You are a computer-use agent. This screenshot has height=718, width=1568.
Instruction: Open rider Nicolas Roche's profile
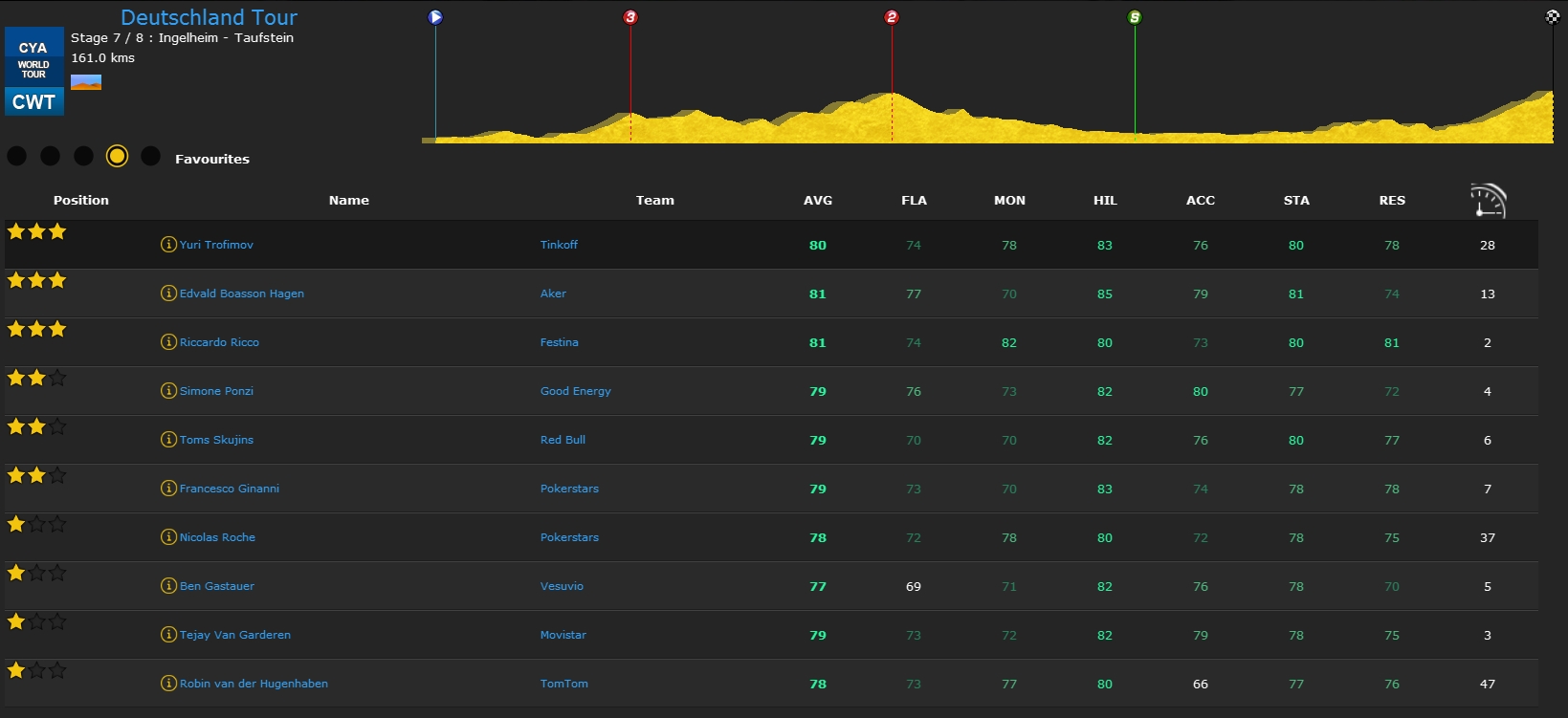point(217,537)
